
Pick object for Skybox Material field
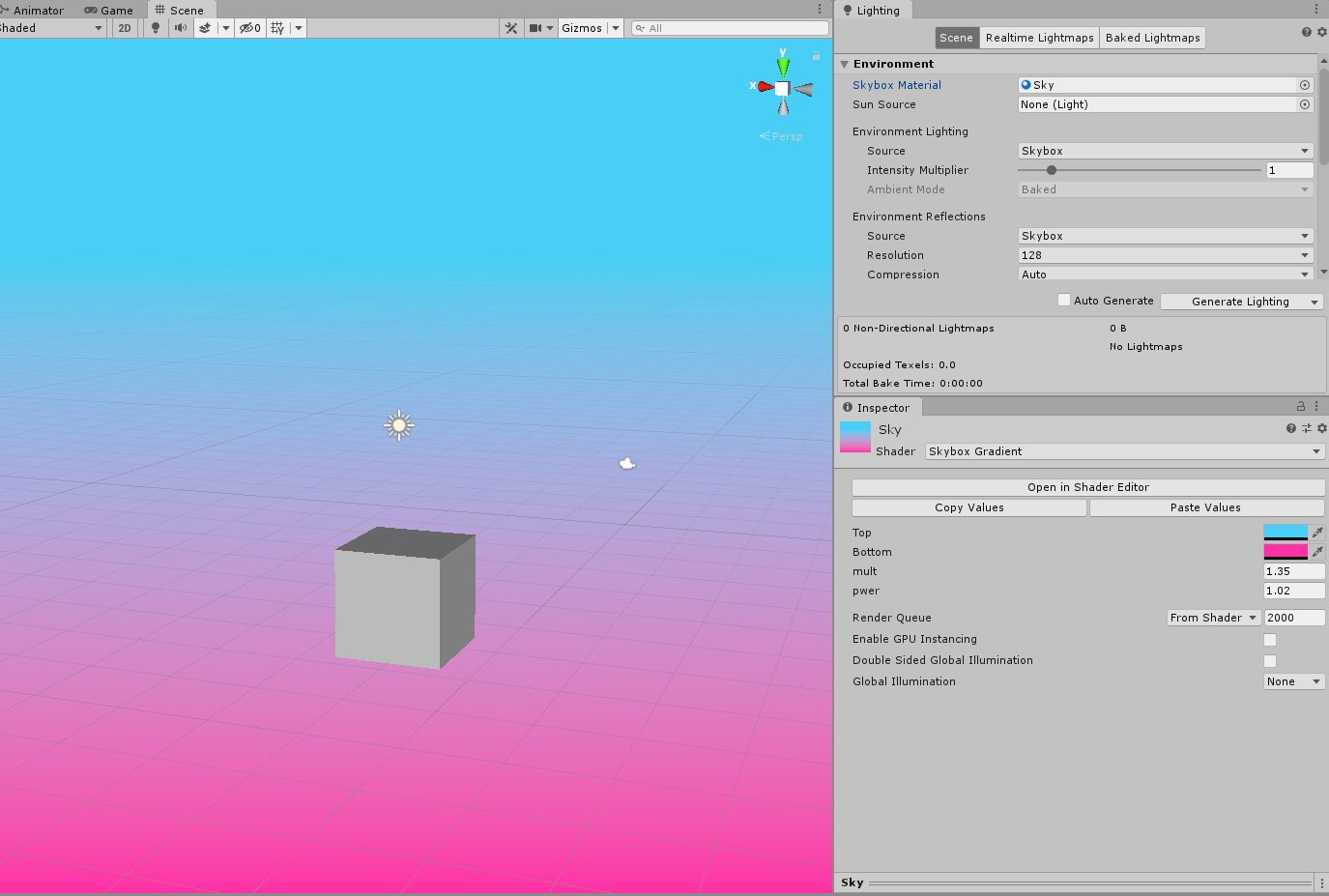1305,85
